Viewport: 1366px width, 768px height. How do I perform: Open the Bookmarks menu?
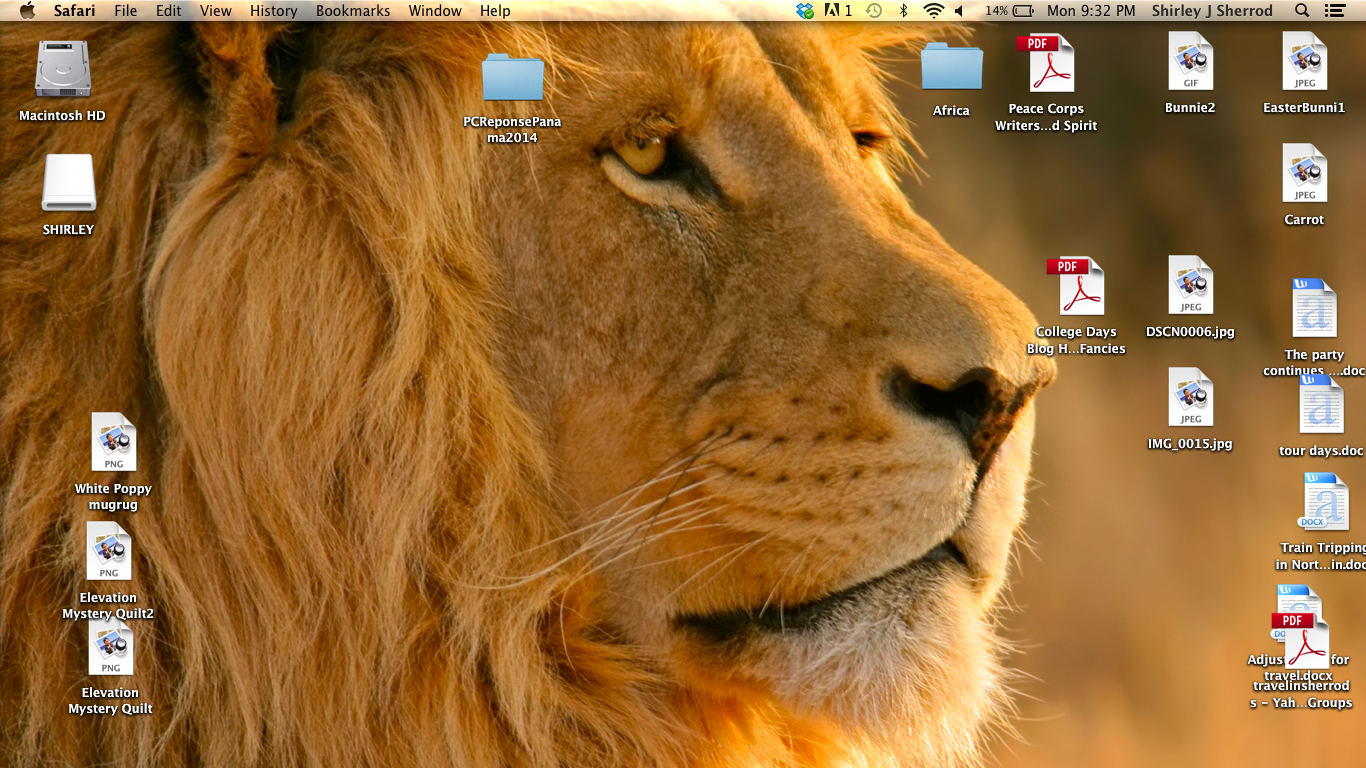pos(352,11)
